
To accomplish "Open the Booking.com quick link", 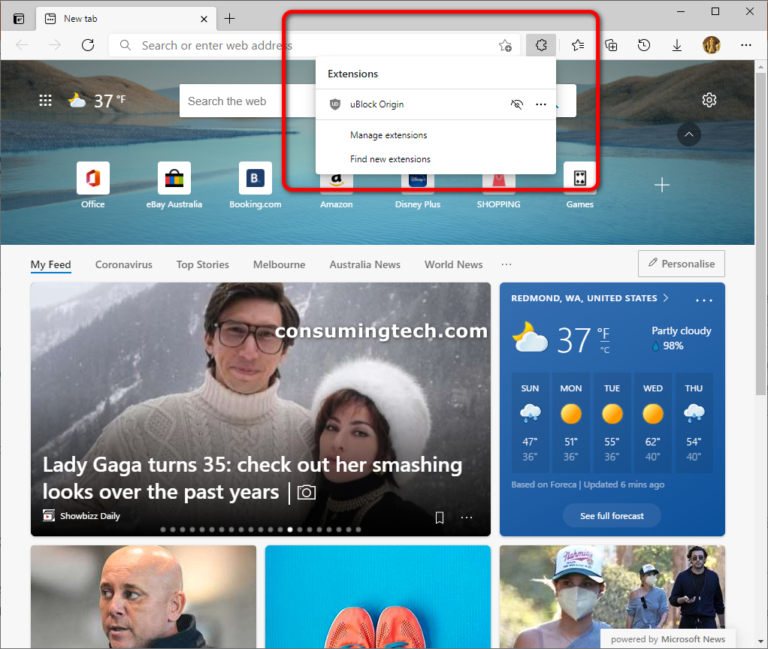I will click(x=255, y=185).
